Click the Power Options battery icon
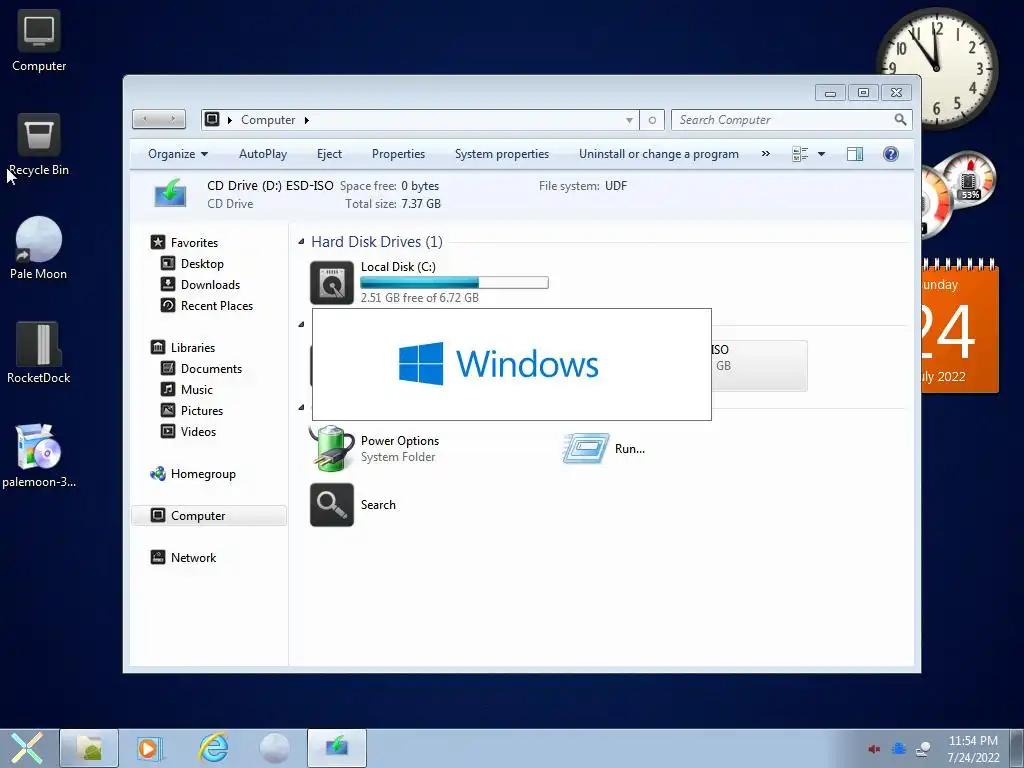Screen dimensions: 1024x768 [x=332, y=448]
